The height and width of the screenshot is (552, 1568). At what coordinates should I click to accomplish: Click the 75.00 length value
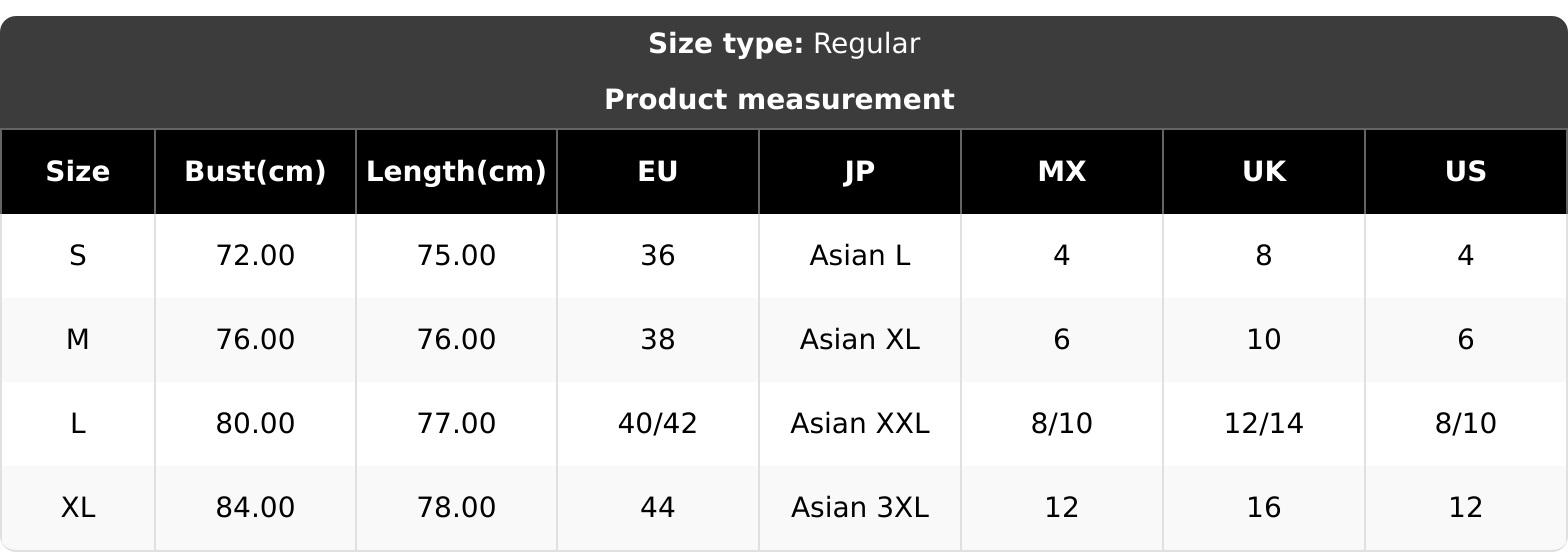pyautogui.click(x=456, y=256)
